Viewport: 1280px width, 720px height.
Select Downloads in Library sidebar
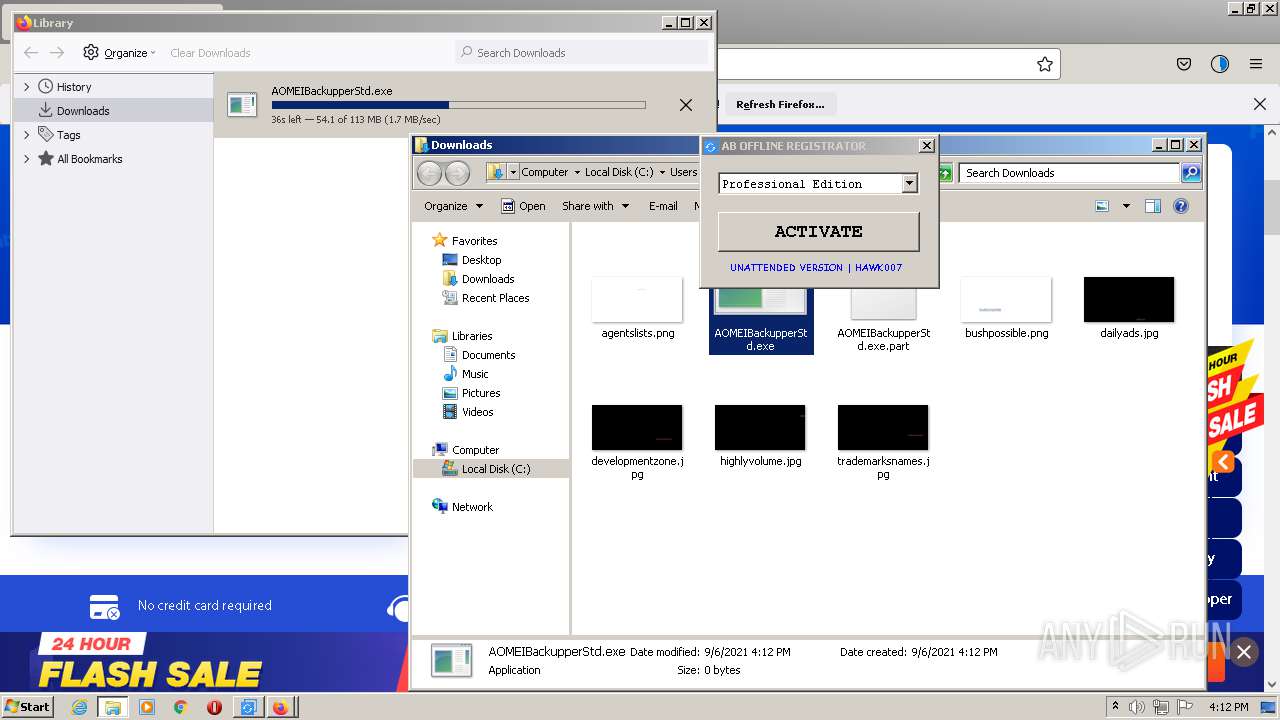[x=83, y=111]
